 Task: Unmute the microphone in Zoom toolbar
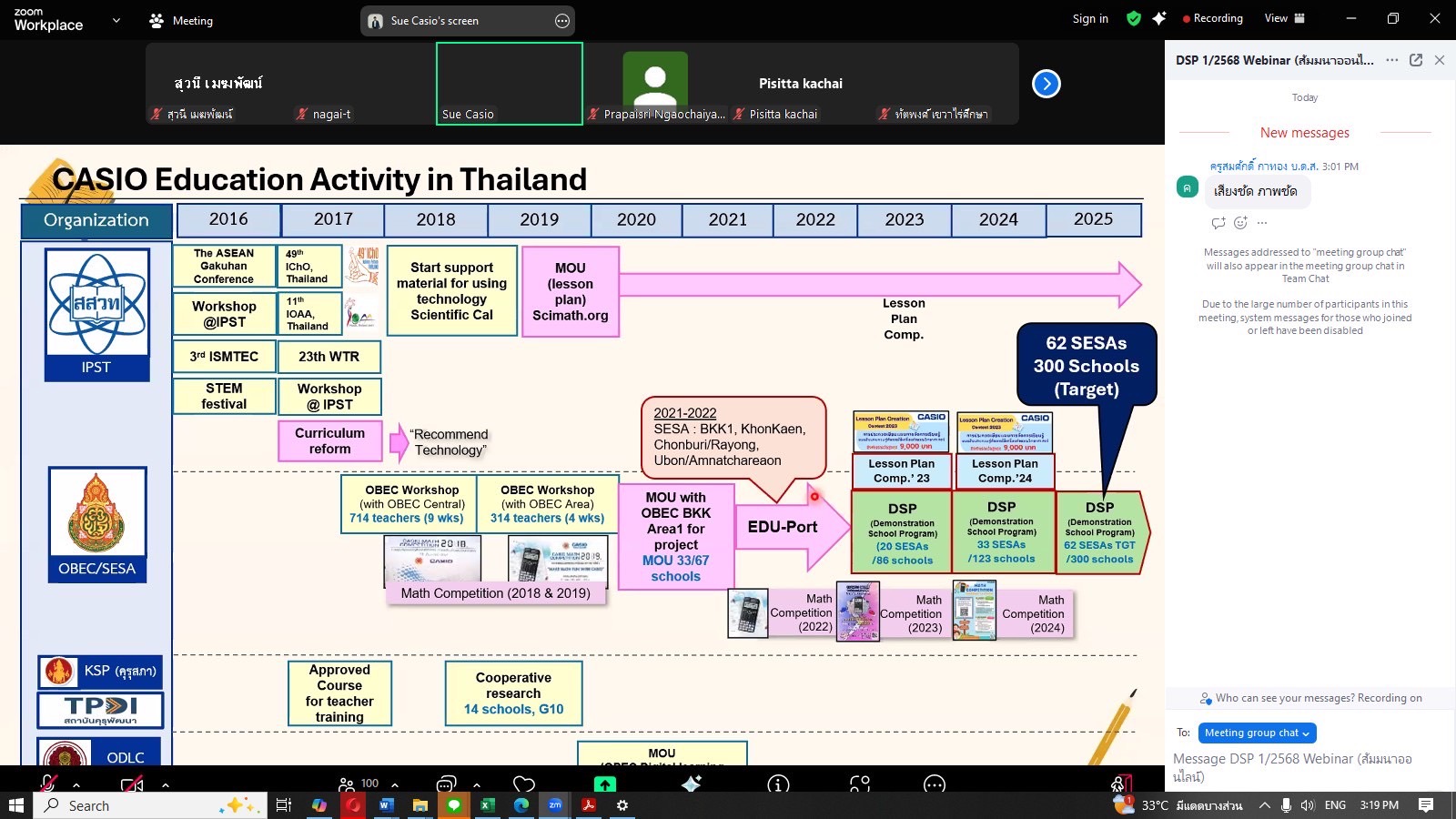coord(49,784)
